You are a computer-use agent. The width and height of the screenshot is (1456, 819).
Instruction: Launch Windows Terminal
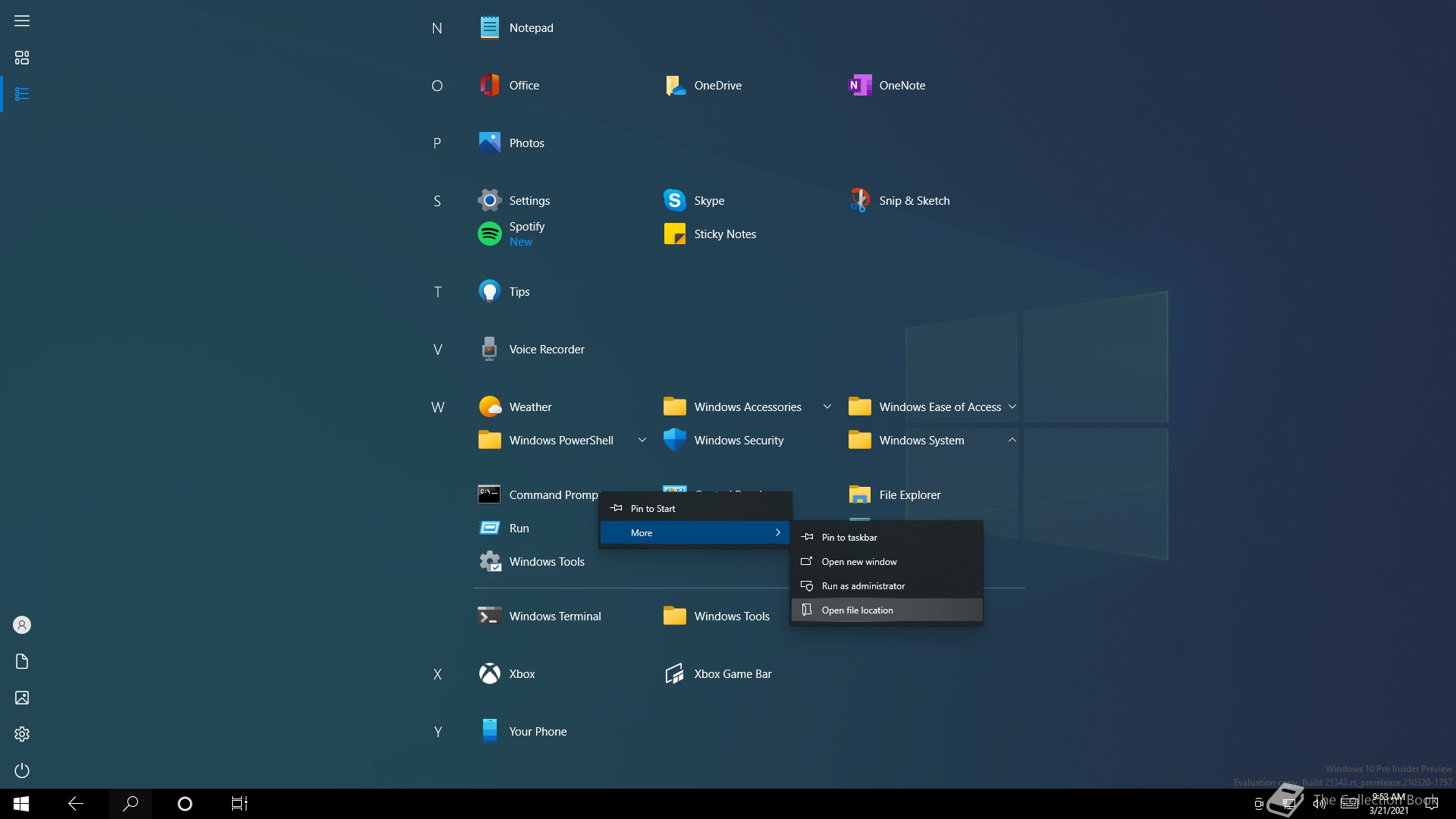pos(540,617)
